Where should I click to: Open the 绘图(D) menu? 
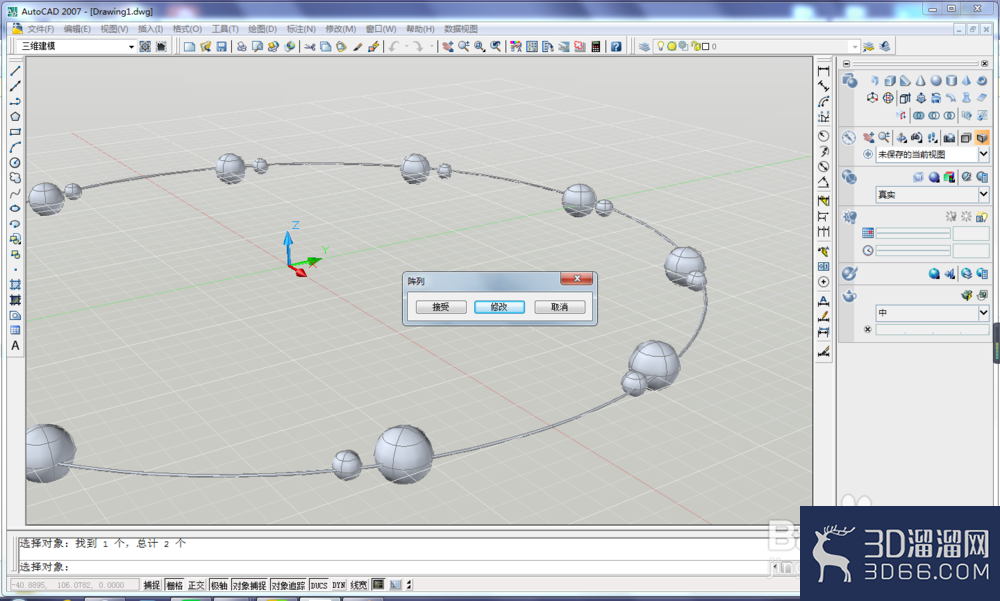262,29
